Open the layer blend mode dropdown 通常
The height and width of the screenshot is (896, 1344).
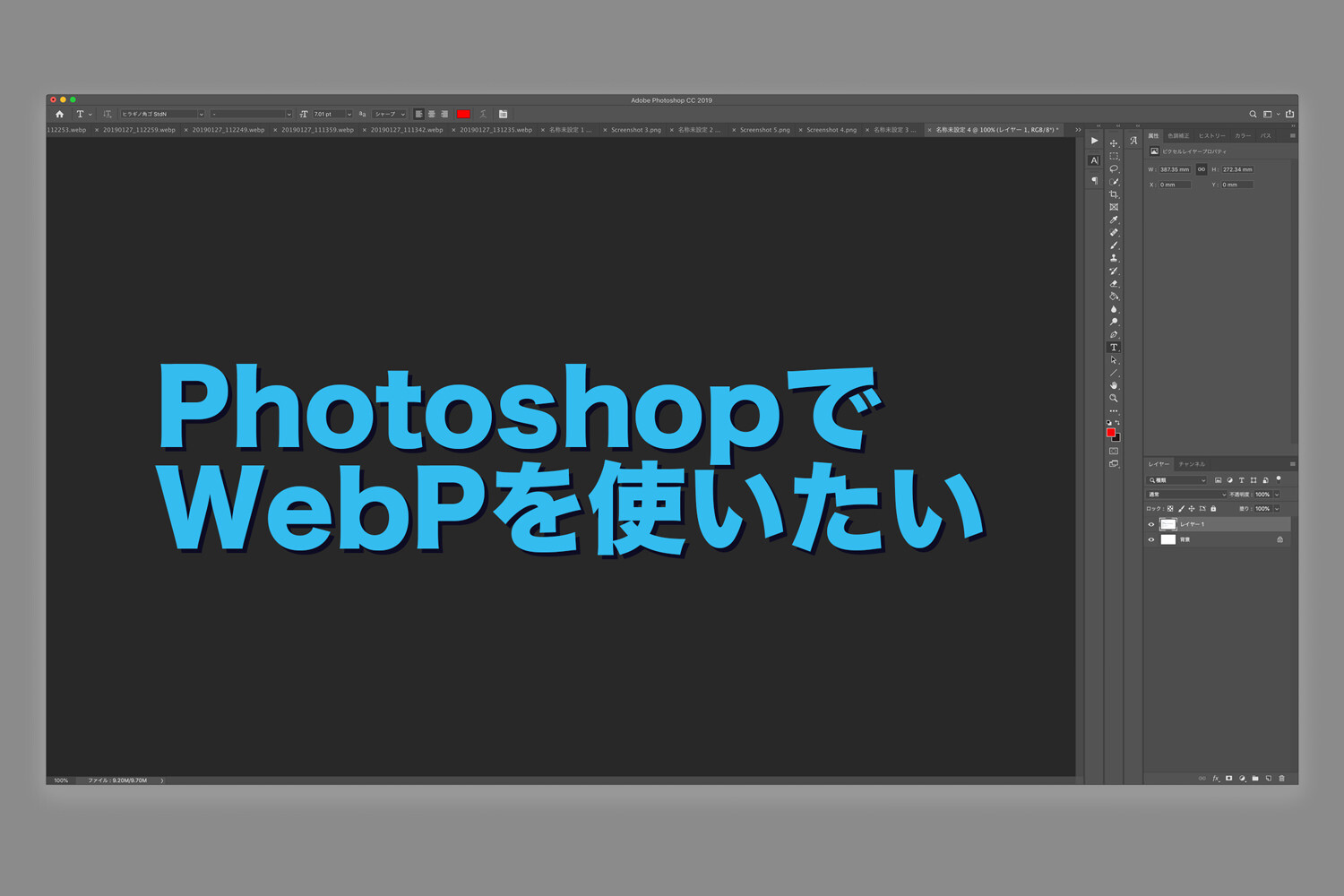point(1186,495)
